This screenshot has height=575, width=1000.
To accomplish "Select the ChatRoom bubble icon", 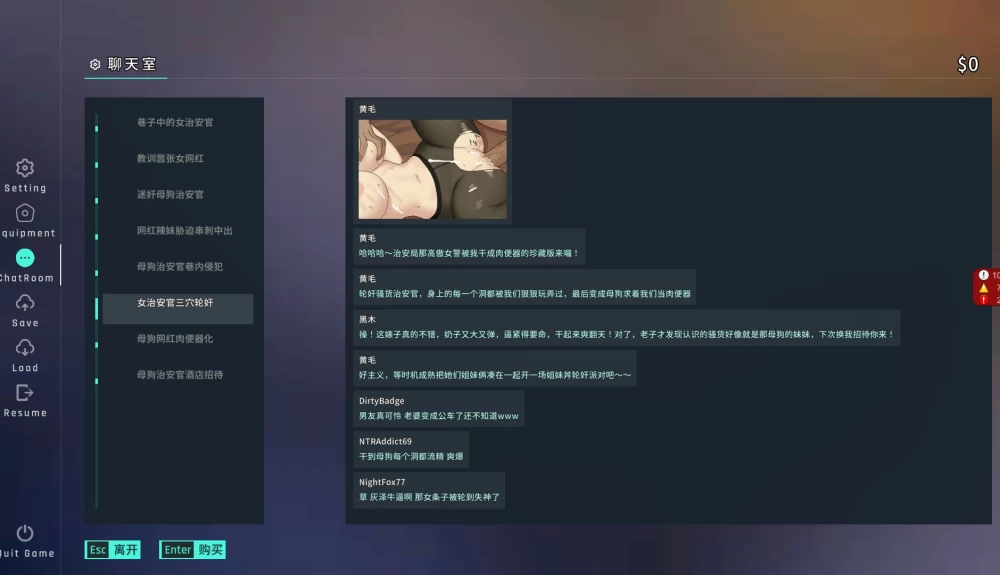I will 25,258.
